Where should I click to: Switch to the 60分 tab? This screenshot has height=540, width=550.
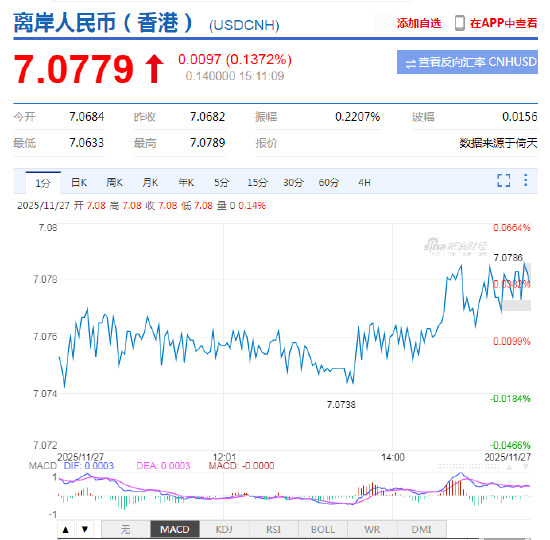point(329,182)
